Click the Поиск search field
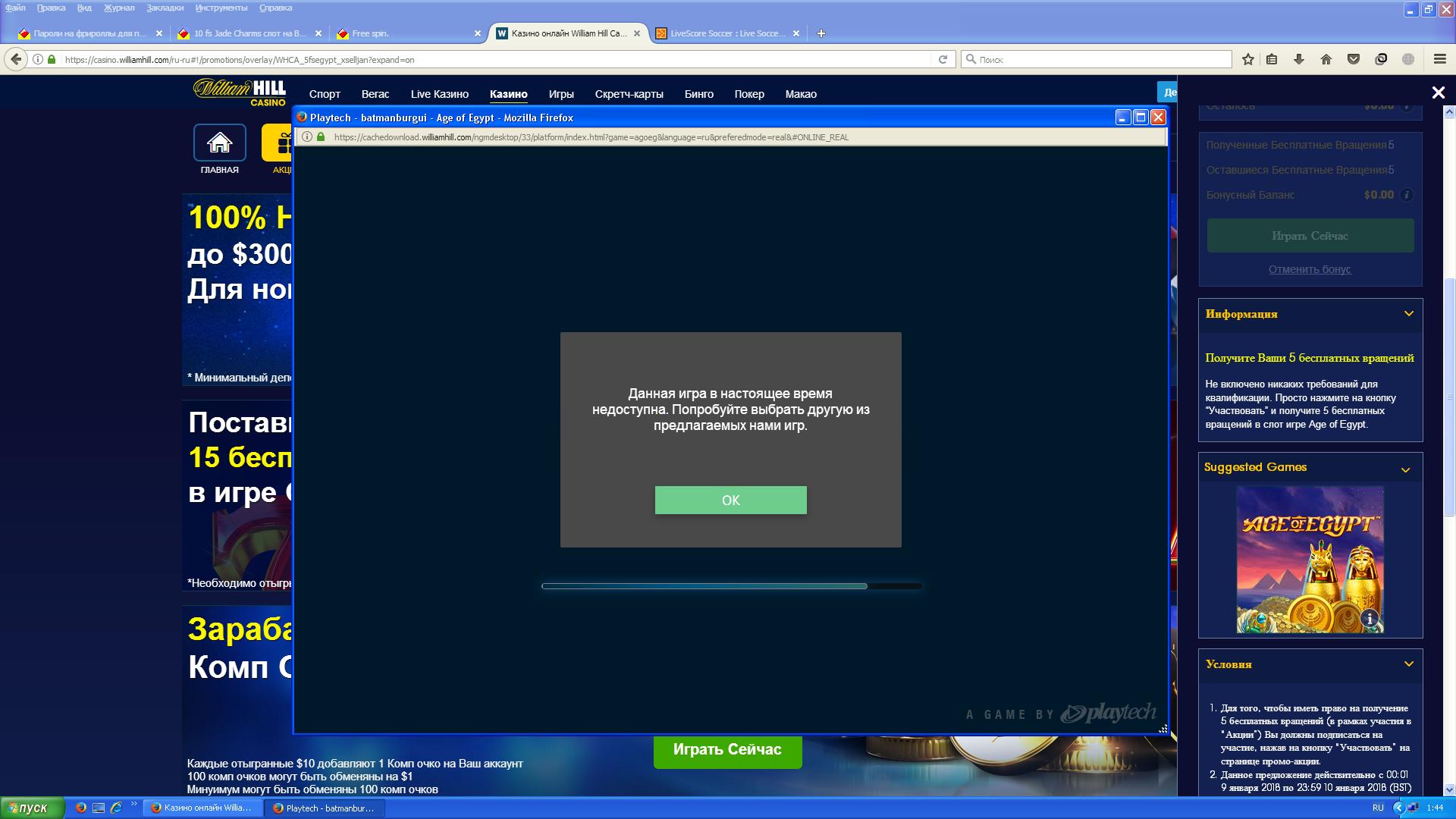This screenshot has width=1456, height=819. (x=1097, y=59)
